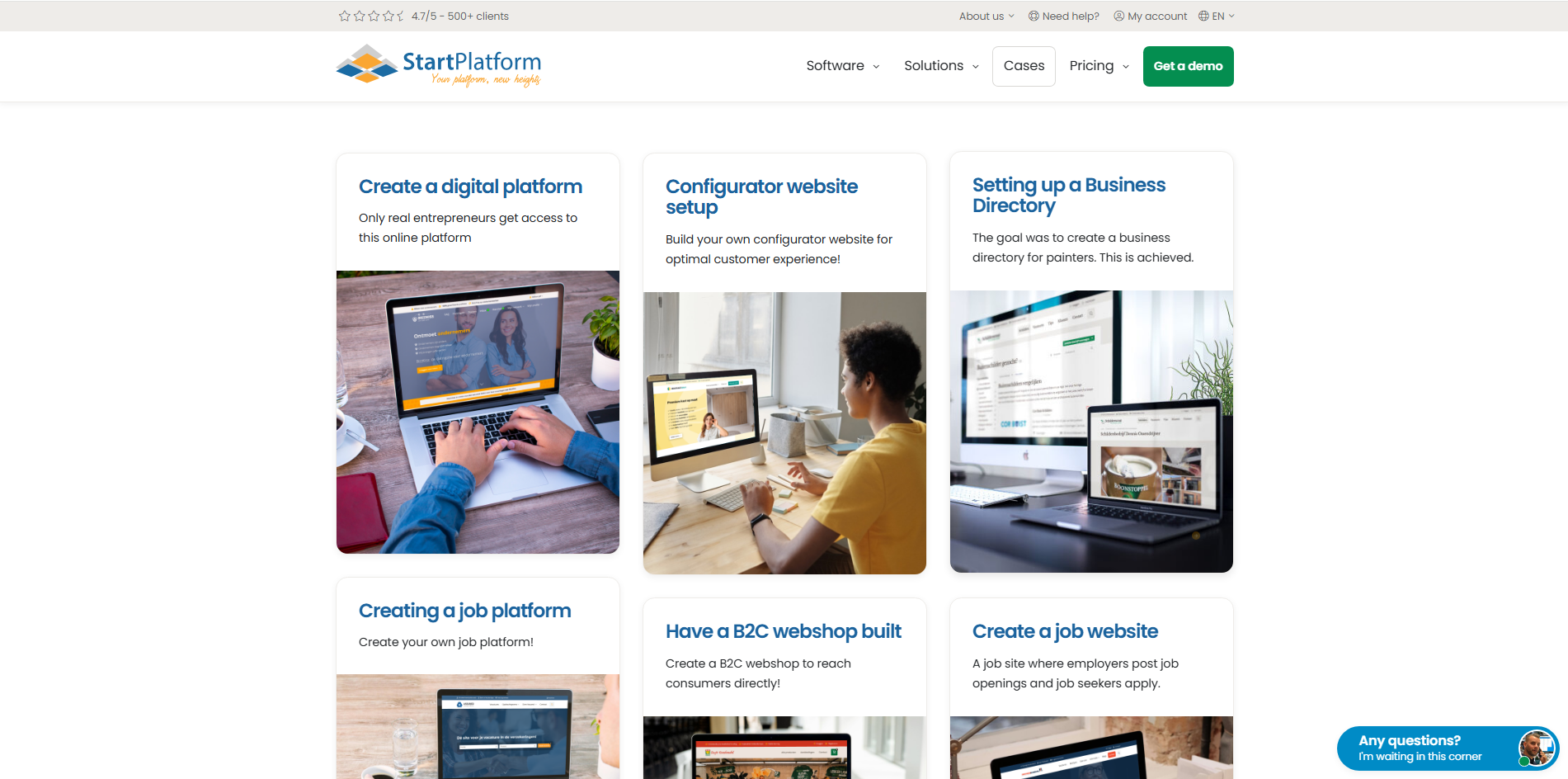Click the laptop typing case image
Image resolution: width=1568 pixels, height=779 pixels.
click(x=478, y=412)
